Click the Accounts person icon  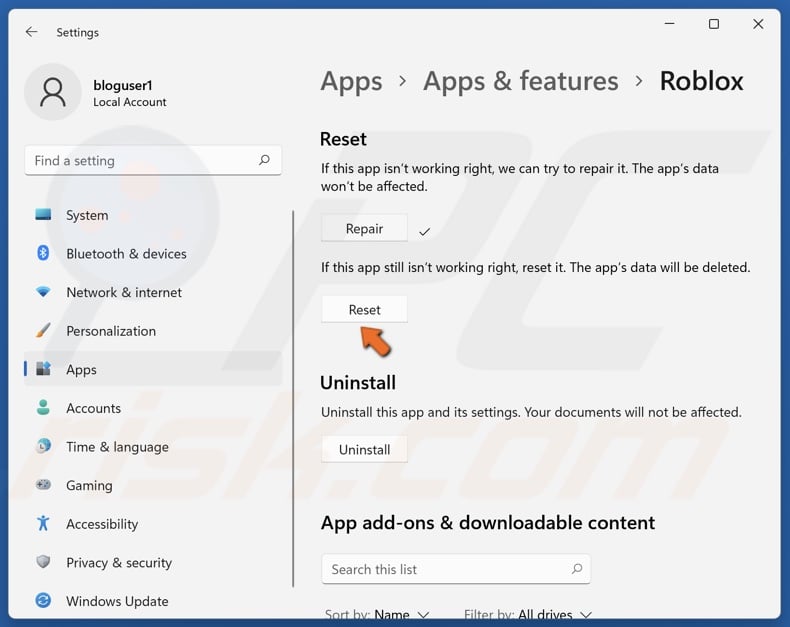[43, 408]
